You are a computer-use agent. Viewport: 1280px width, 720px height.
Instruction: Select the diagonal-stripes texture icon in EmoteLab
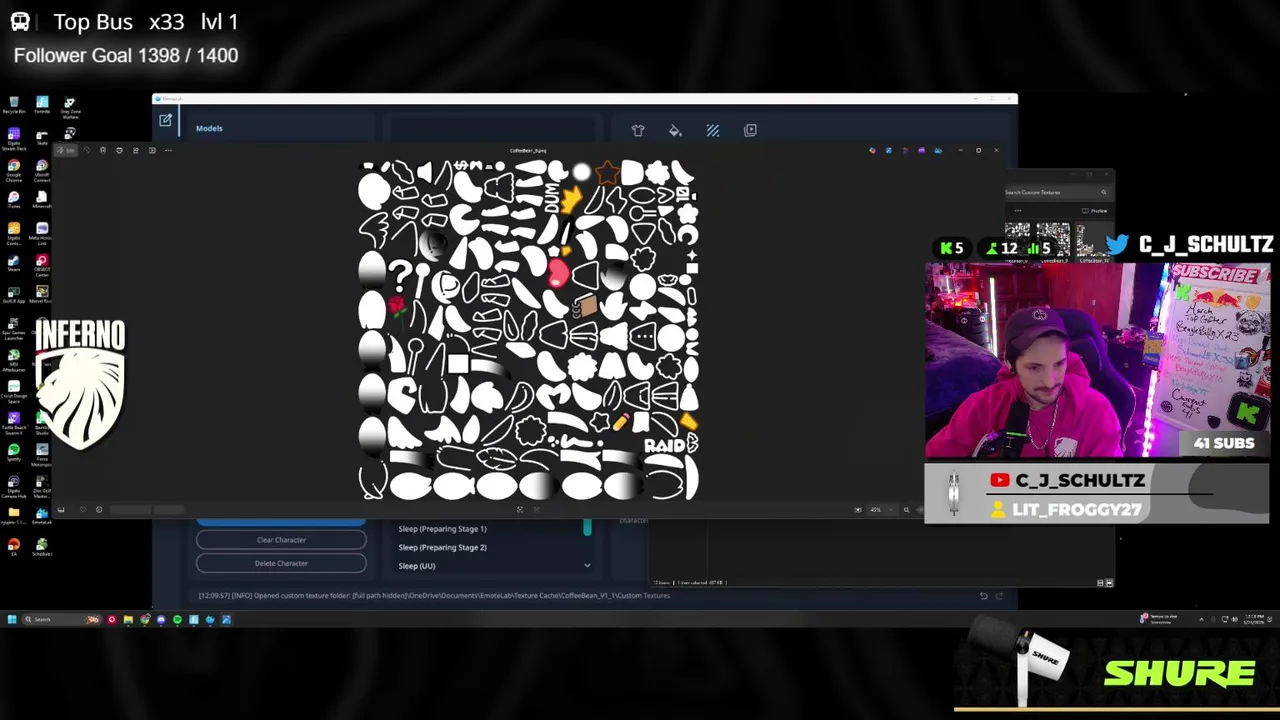pos(713,130)
